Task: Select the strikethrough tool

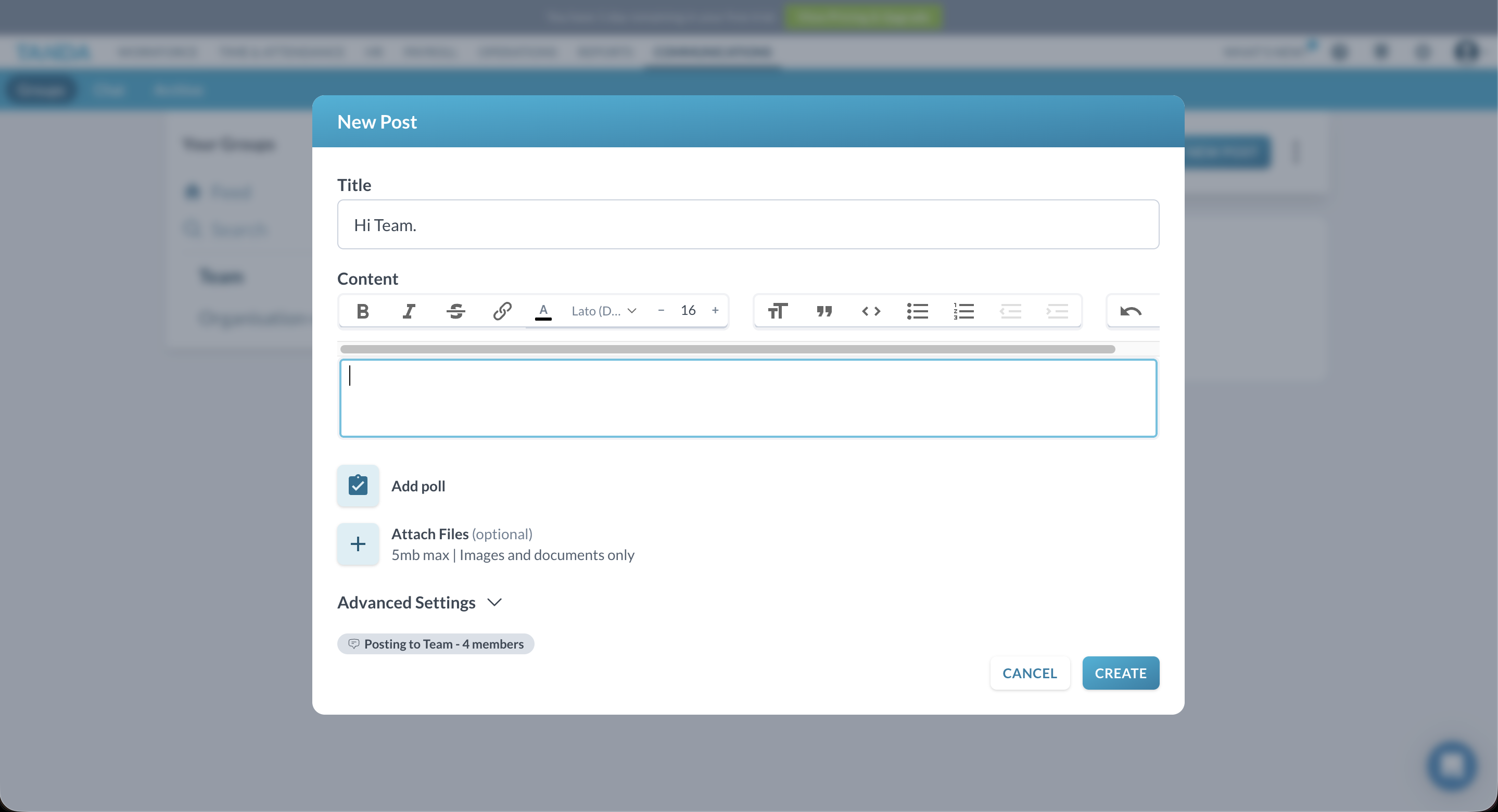Action: (456, 311)
